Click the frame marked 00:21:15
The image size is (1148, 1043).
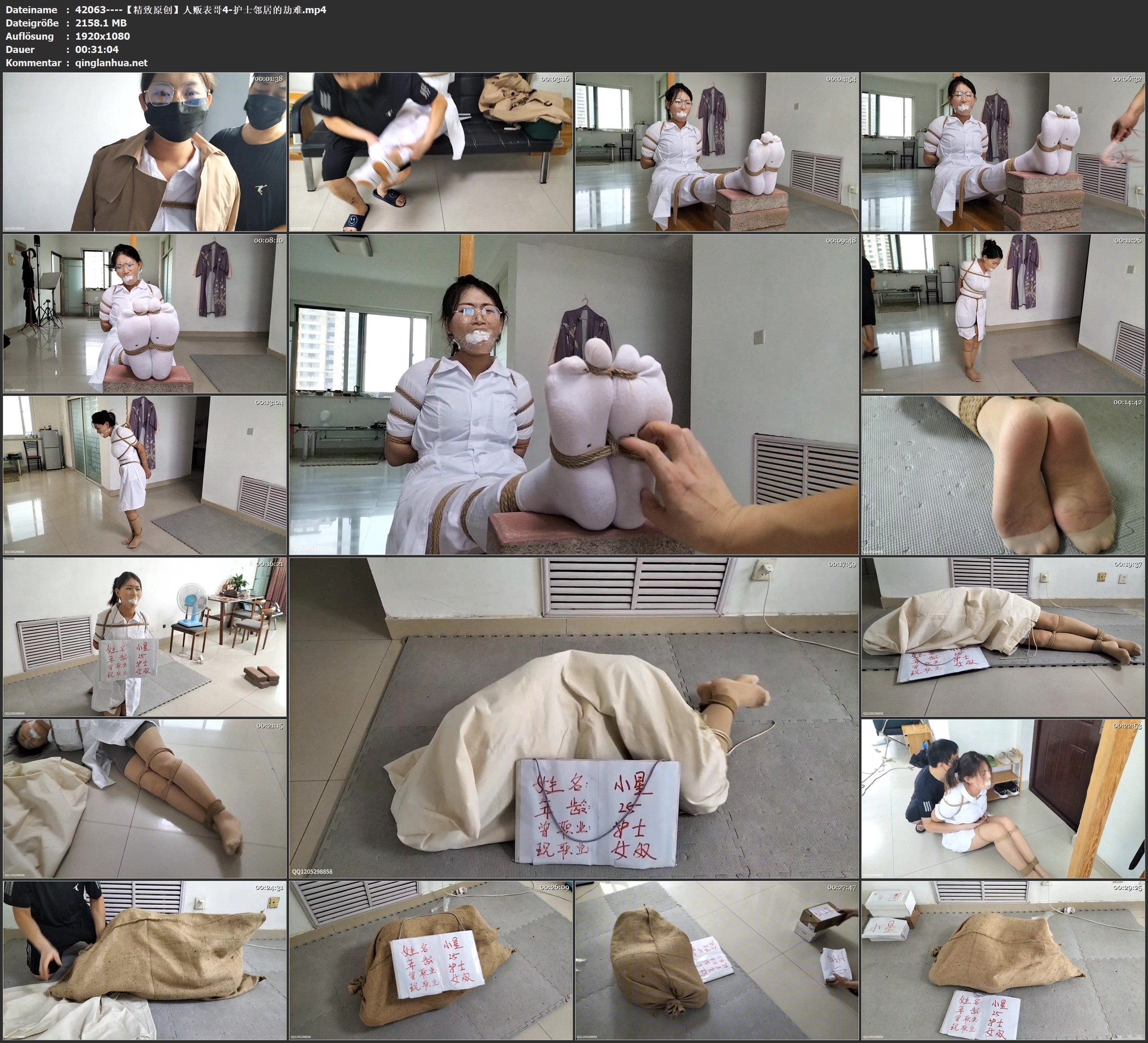coord(145,799)
